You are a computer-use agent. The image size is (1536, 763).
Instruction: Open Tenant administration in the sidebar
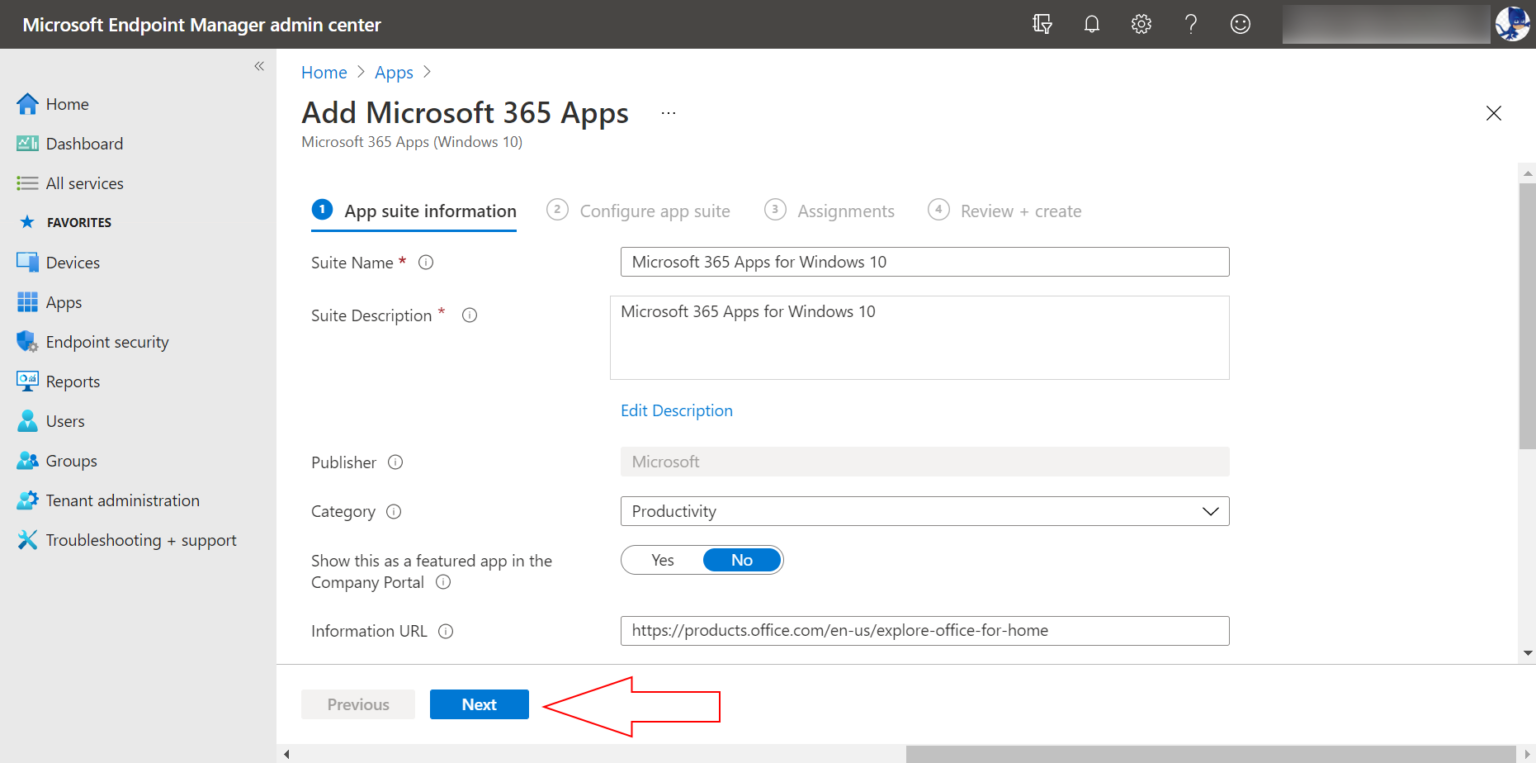[122, 501]
